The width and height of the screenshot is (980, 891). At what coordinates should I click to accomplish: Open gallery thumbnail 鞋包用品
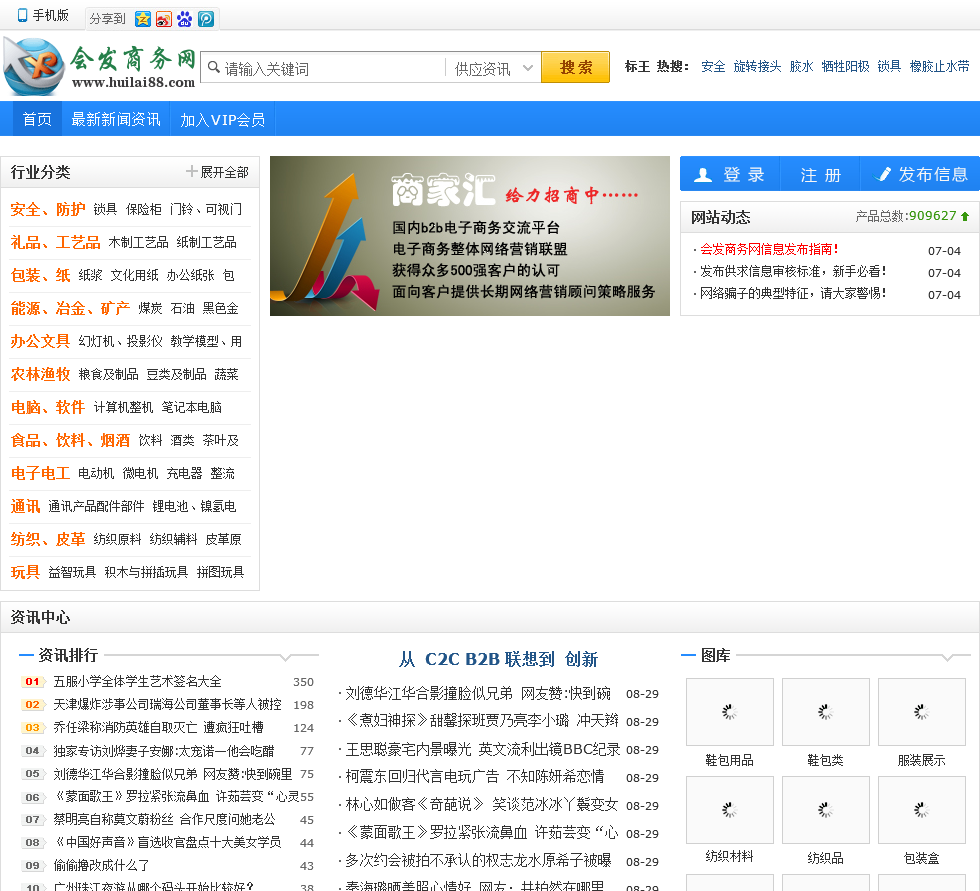pyautogui.click(x=729, y=712)
